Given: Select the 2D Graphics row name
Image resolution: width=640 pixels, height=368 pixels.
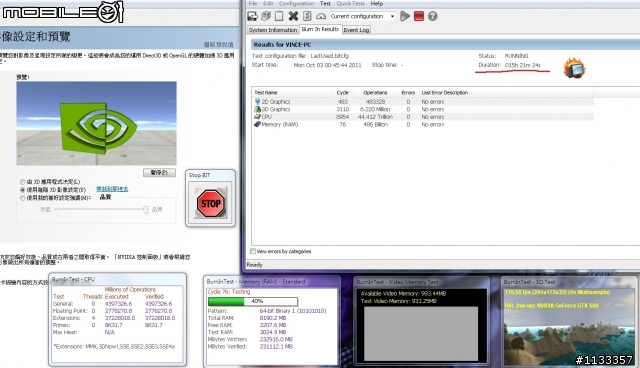Looking at the screenshot, I should point(276,102).
